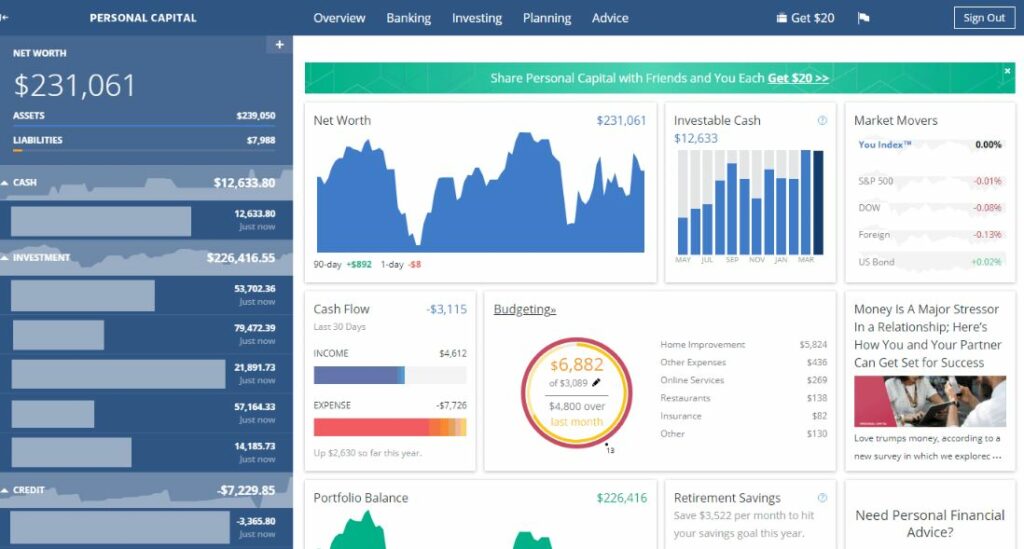
Task: Select investment account with 53,702.36 balance
Action: pyautogui.click(x=146, y=295)
